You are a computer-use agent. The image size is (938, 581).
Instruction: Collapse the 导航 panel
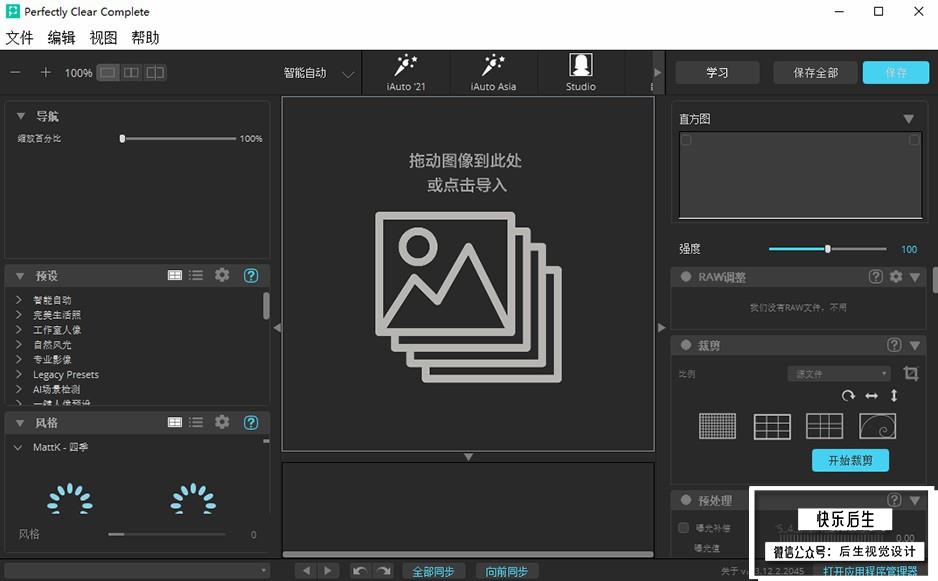[21, 116]
